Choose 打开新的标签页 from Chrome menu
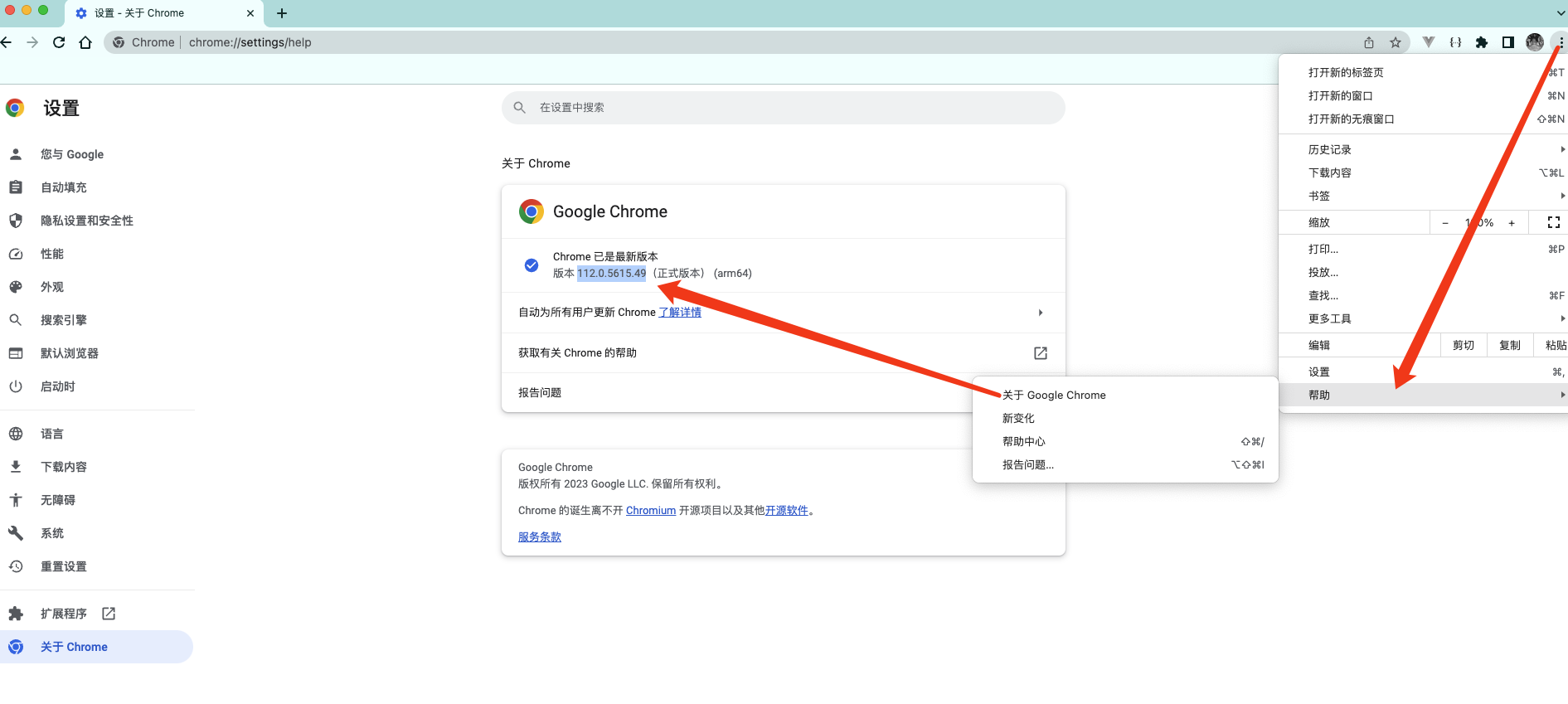The image size is (1568, 704). tap(1423, 73)
